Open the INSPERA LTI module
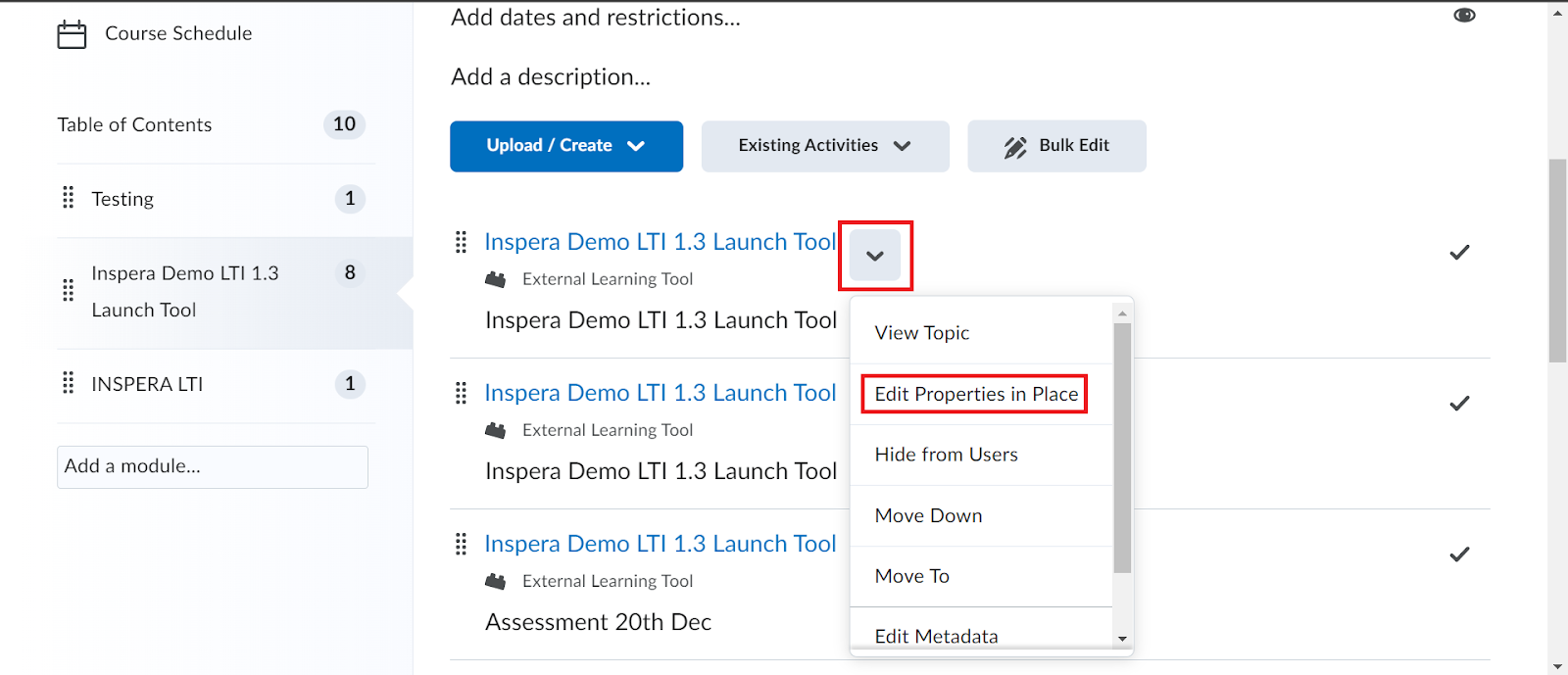The image size is (1568, 675). [147, 384]
